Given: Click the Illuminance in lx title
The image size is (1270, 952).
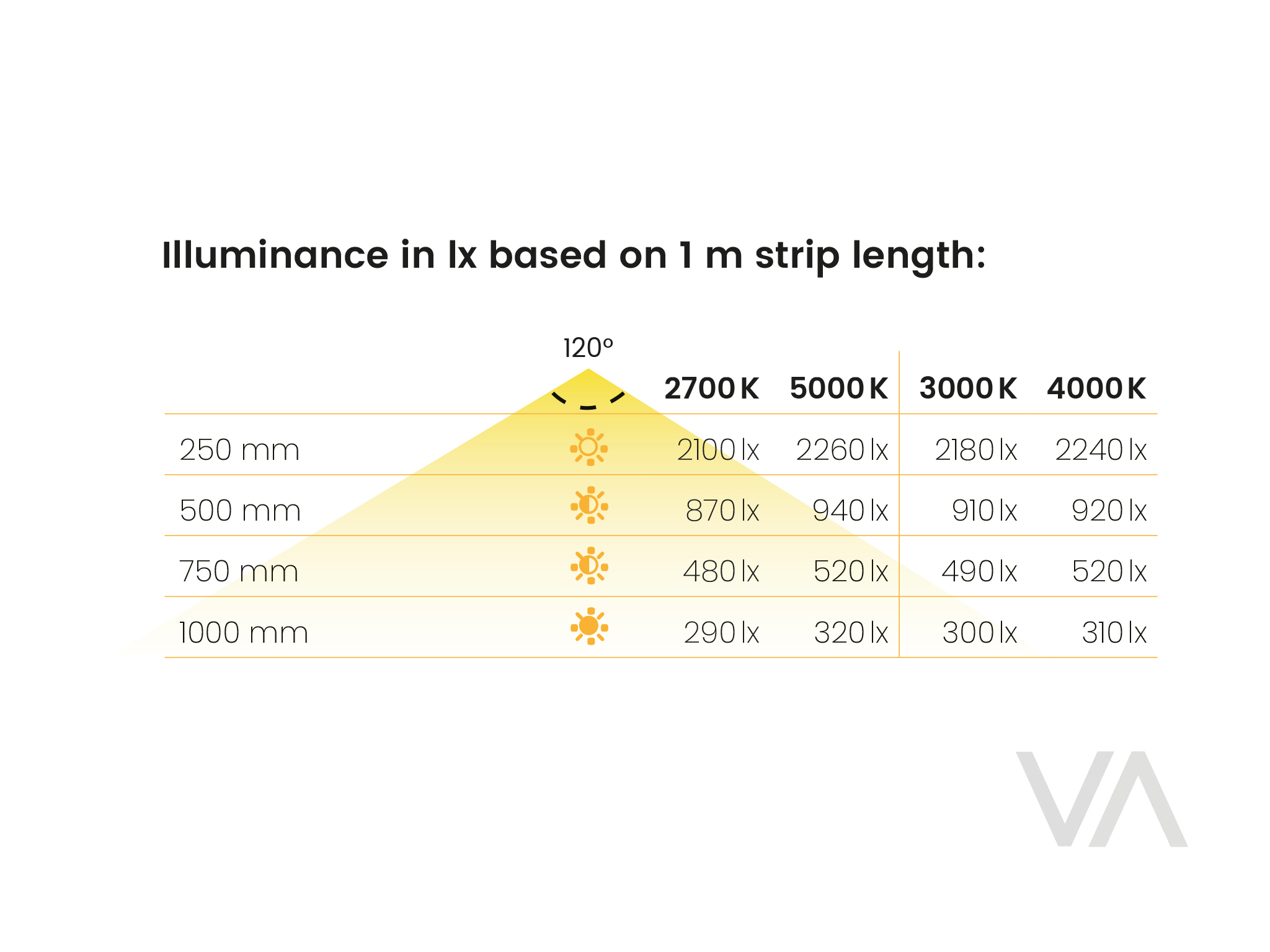Looking at the screenshot, I should [x=574, y=255].
